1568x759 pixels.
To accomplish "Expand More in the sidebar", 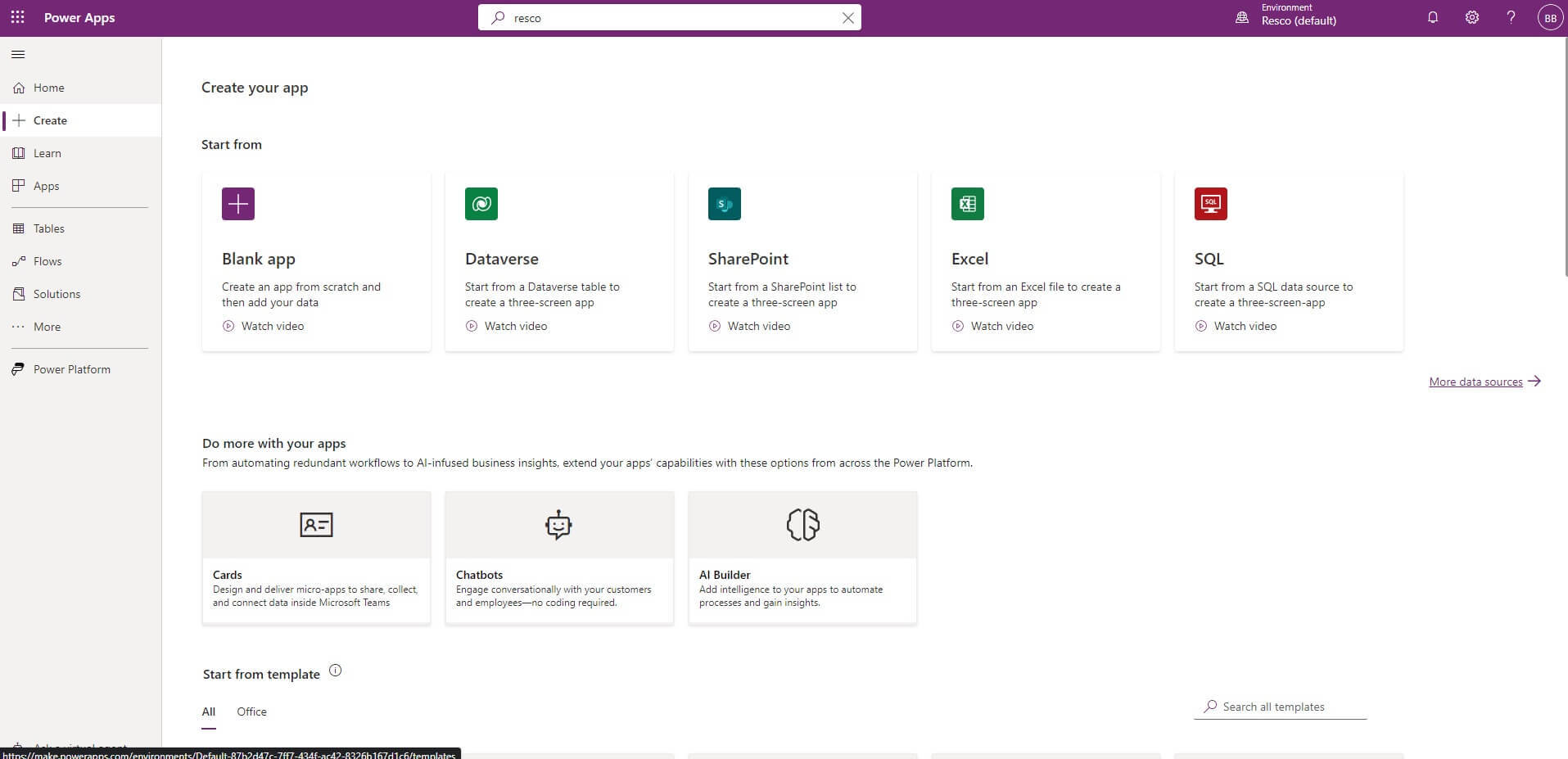I will 80,327.
